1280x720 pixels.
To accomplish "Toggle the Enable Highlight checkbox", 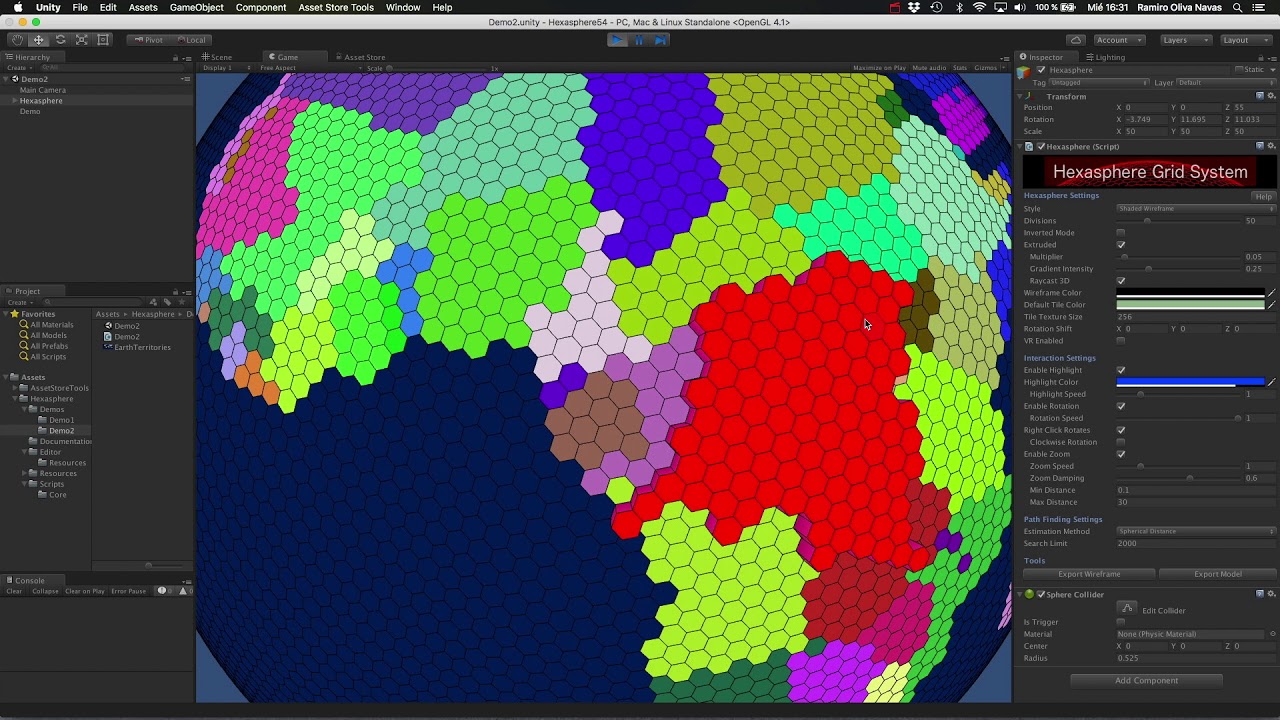I will [1121, 370].
